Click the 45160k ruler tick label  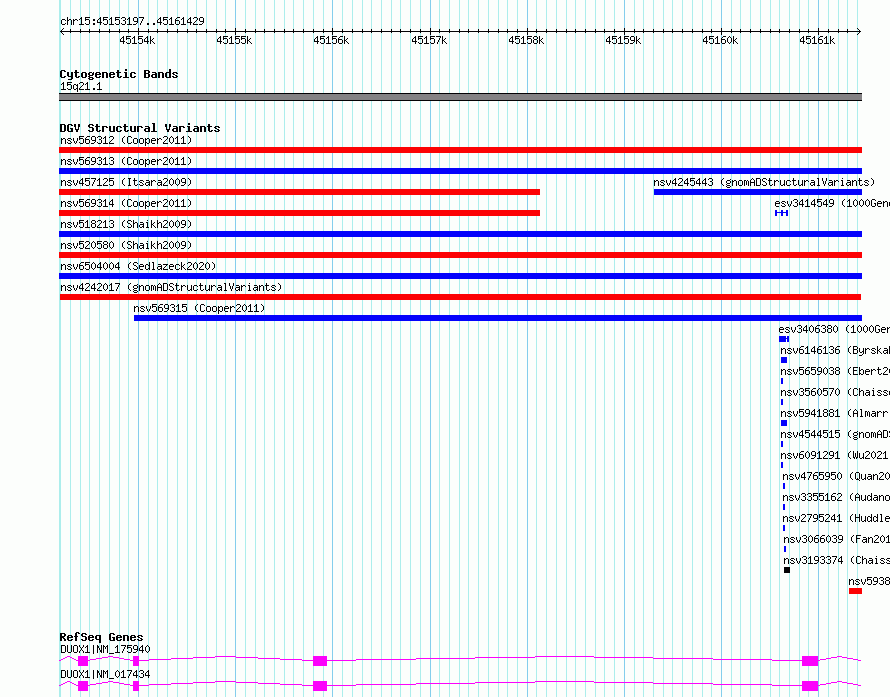point(720,40)
